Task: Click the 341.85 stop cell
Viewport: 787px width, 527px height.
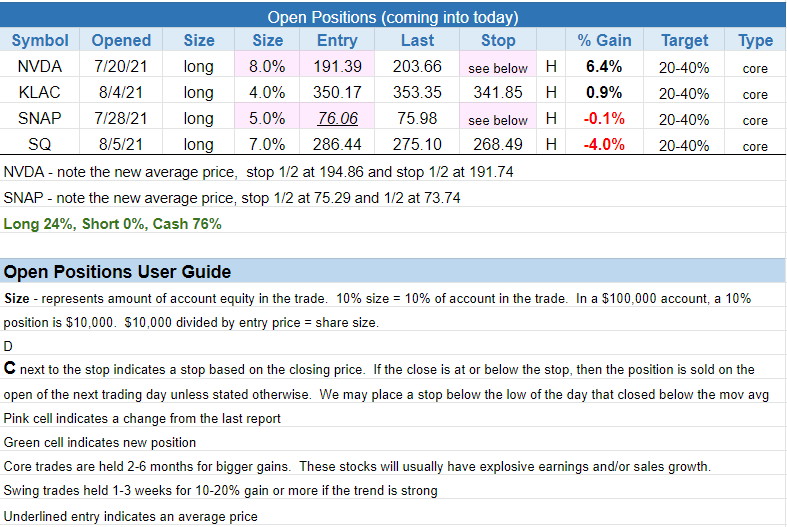Action: [x=498, y=92]
